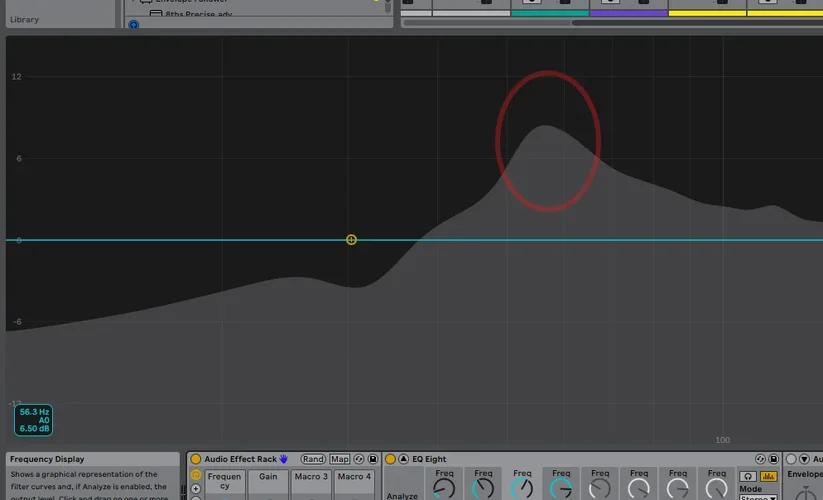Click the Audio Effect Rack hot-swap icon

coord(359,459)
